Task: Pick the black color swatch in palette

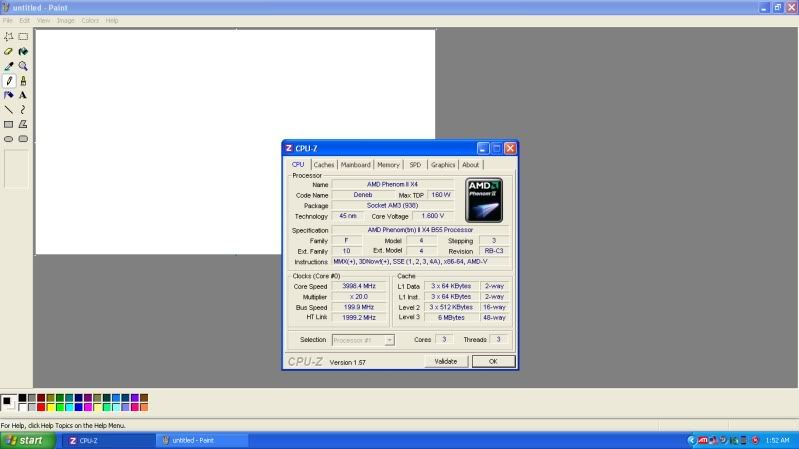Action: point(22,398)
